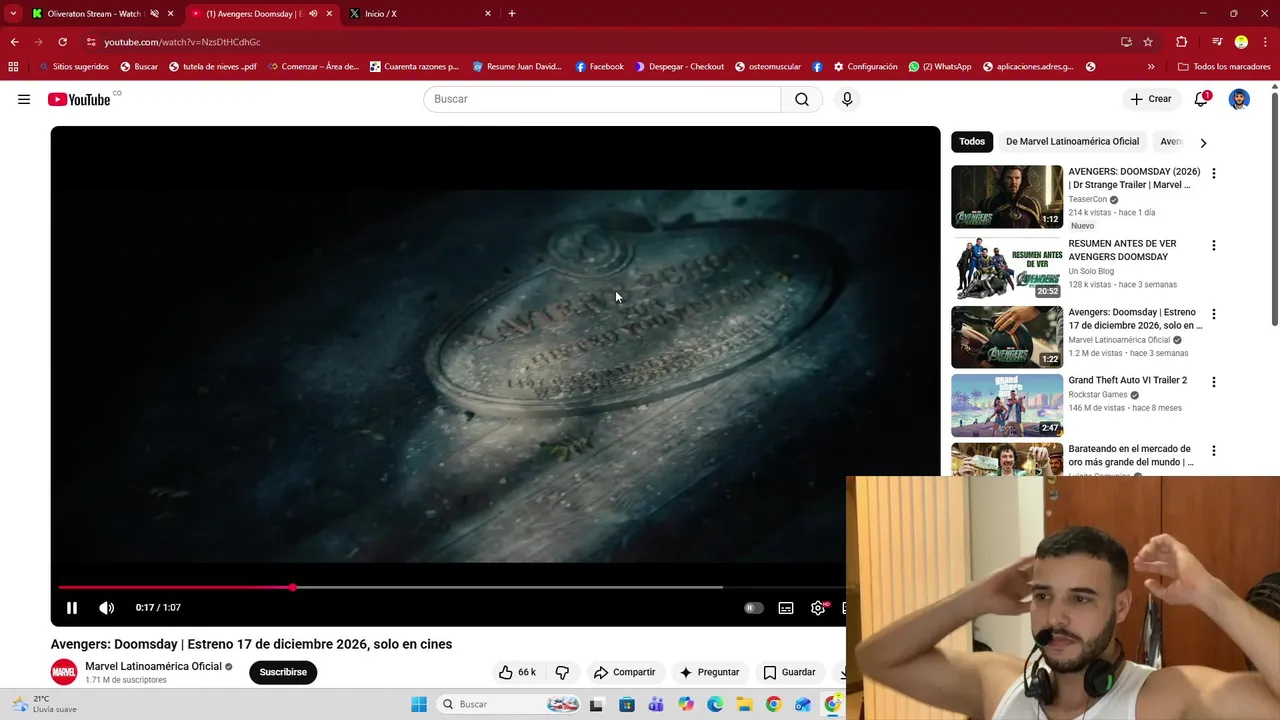The height and width of the screenshot is (720, 1280).
Task: Go to the YouTube home logo
Action: coord(79,99)
